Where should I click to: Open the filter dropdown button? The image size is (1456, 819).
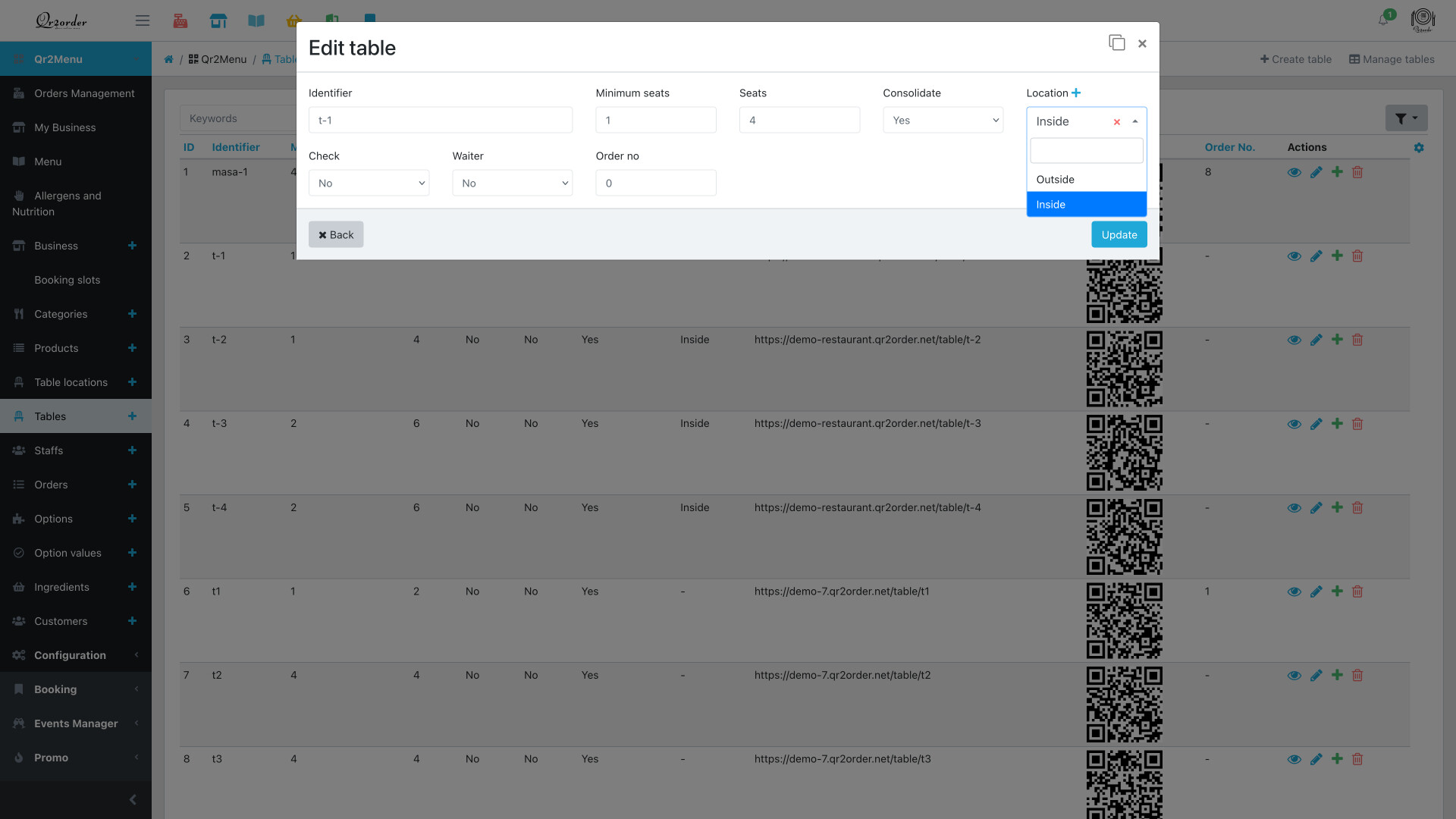[x=1406, y=118]
